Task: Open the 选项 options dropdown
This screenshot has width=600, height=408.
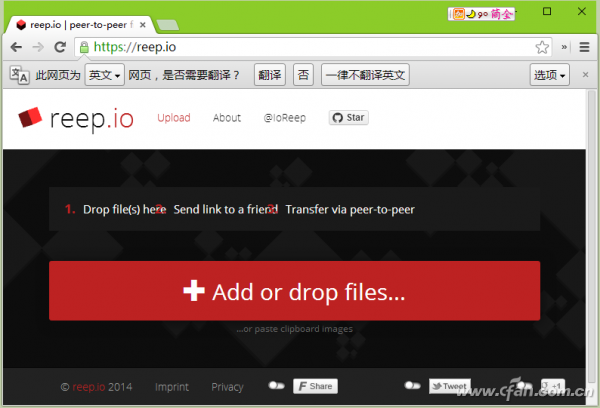Action: [549, 75]
